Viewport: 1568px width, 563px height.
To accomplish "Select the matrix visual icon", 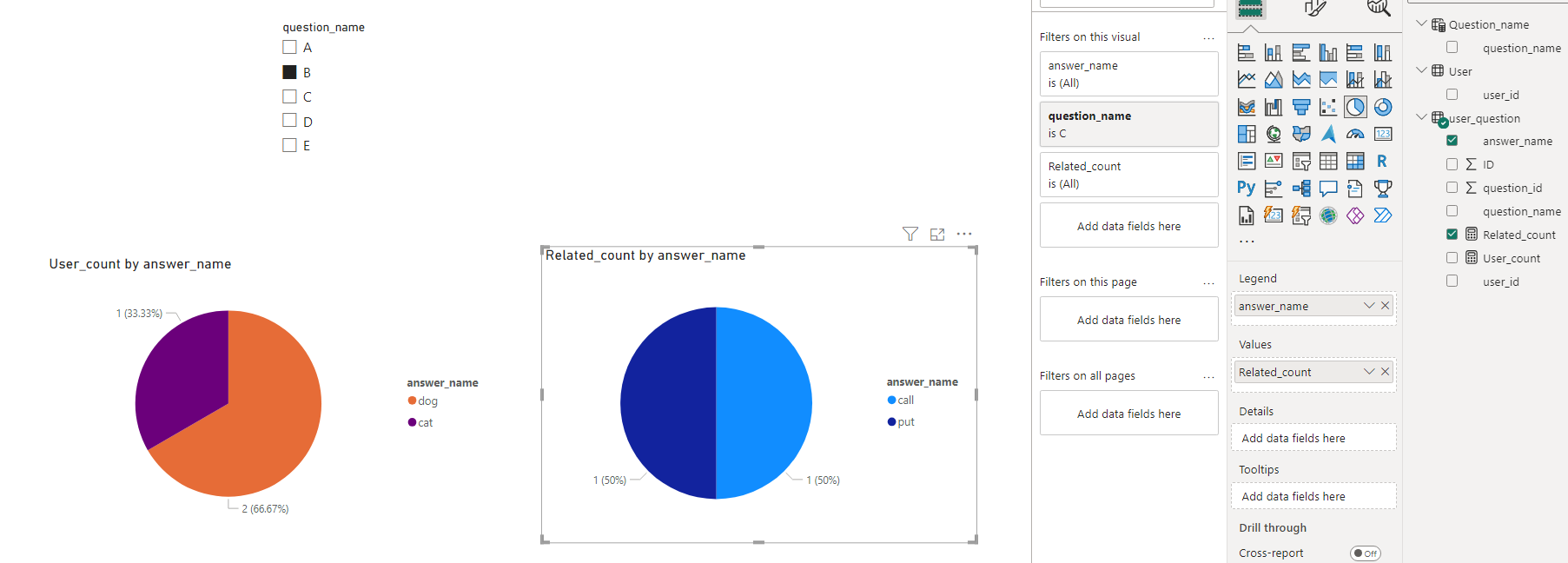I will 1355,161.
